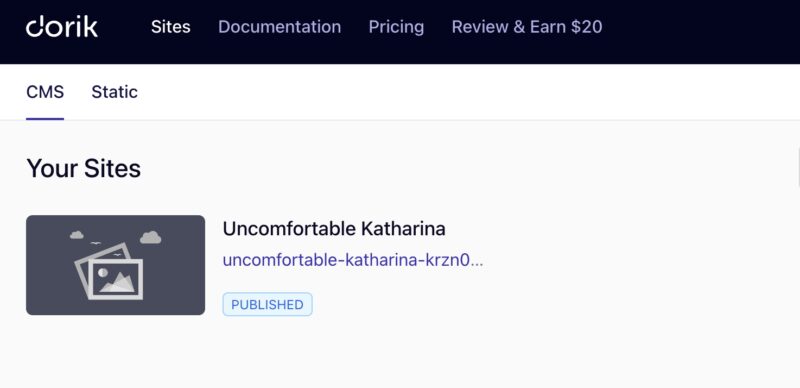The height and width of the screenshot is (388, 800).
Task: Open the Sites navigation item
Action: click(170, 27)
